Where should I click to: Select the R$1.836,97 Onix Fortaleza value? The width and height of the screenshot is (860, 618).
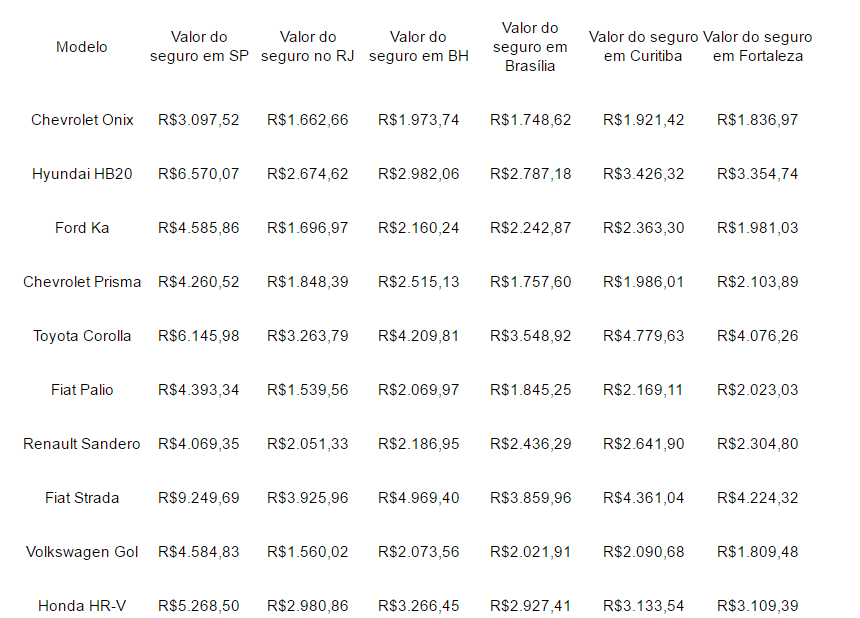[x=757, y=120]
